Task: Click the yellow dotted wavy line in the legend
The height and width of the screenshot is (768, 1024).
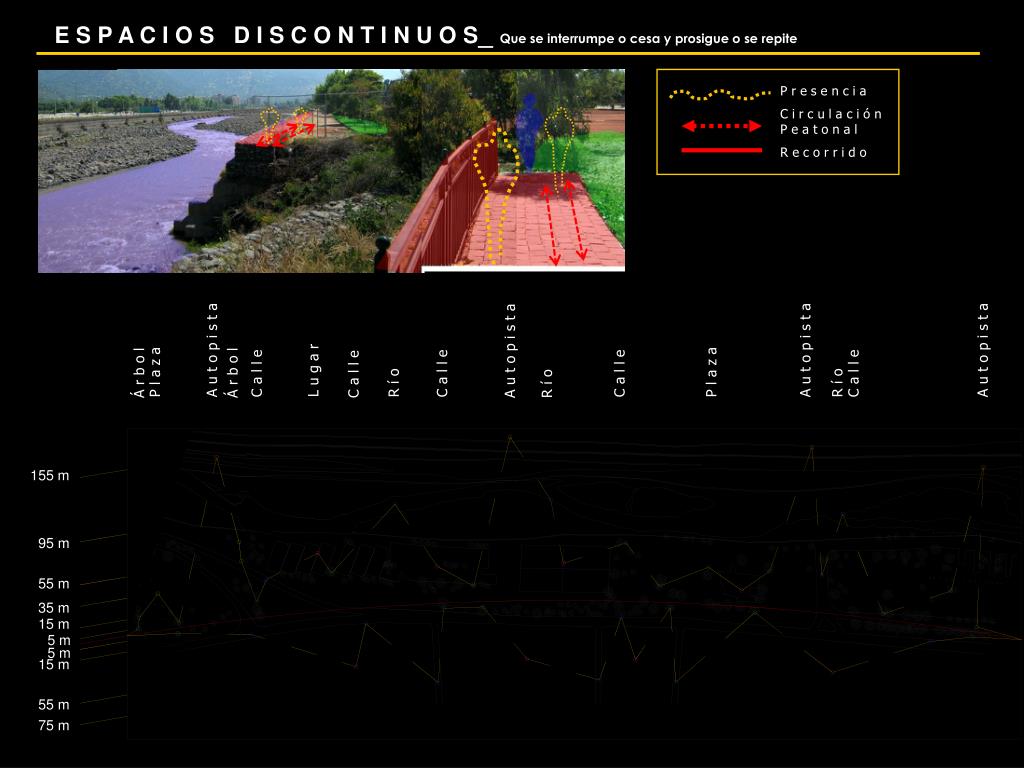Action: point(720,95)
